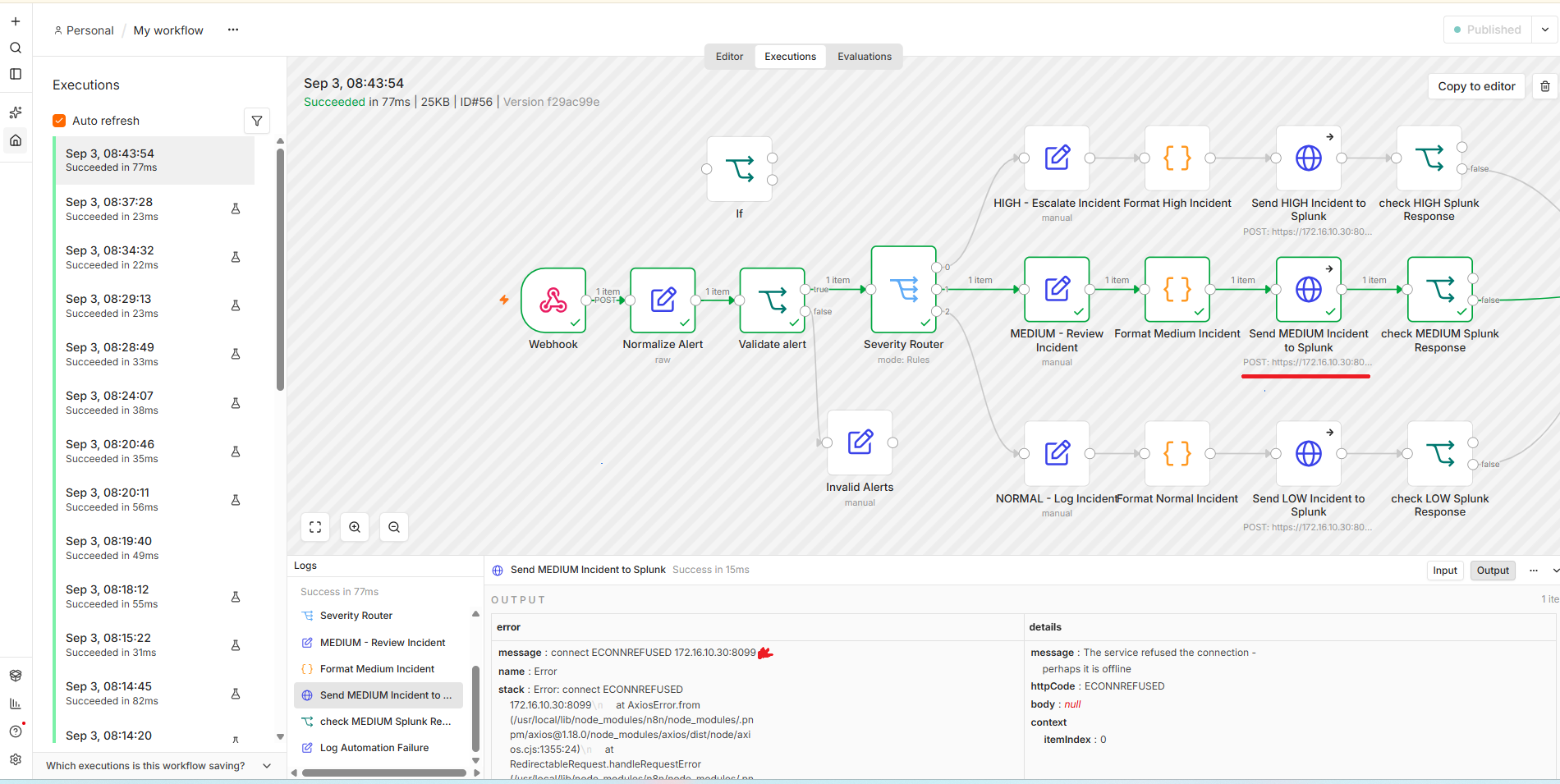Select MEDIUM - Review Incident log entry

[x=379, y=643]
